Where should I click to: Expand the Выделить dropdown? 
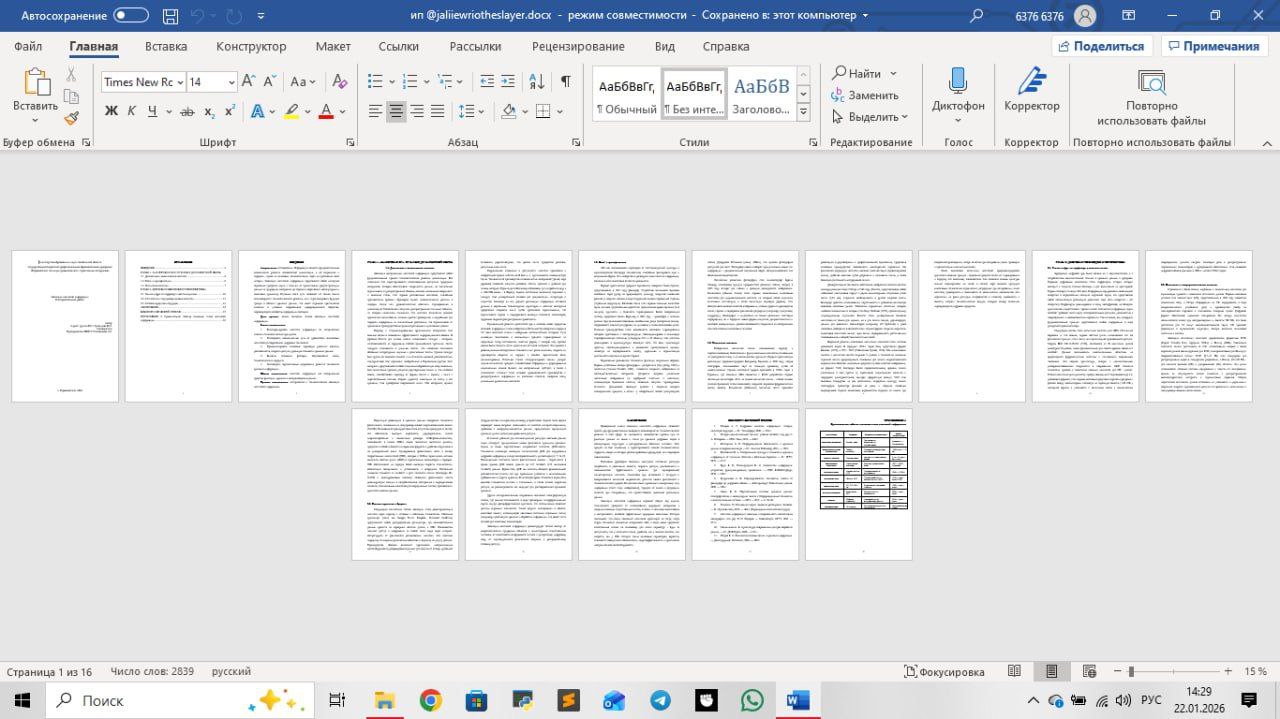pos(904,117)
